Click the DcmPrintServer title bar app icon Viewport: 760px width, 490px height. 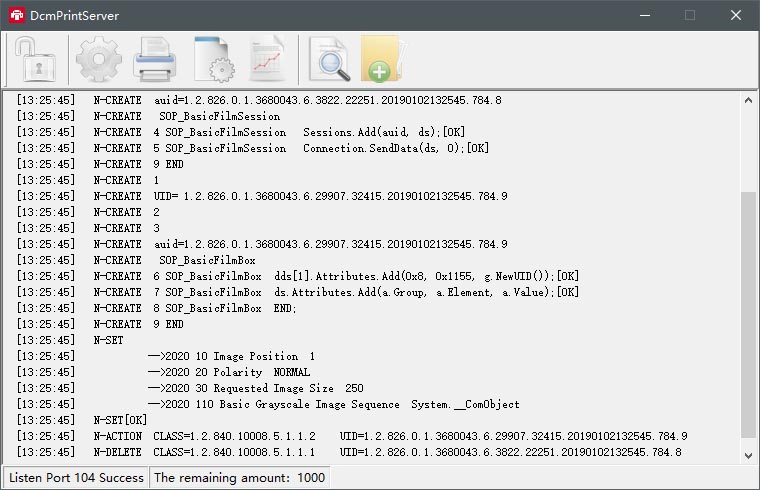click(16, 15)
